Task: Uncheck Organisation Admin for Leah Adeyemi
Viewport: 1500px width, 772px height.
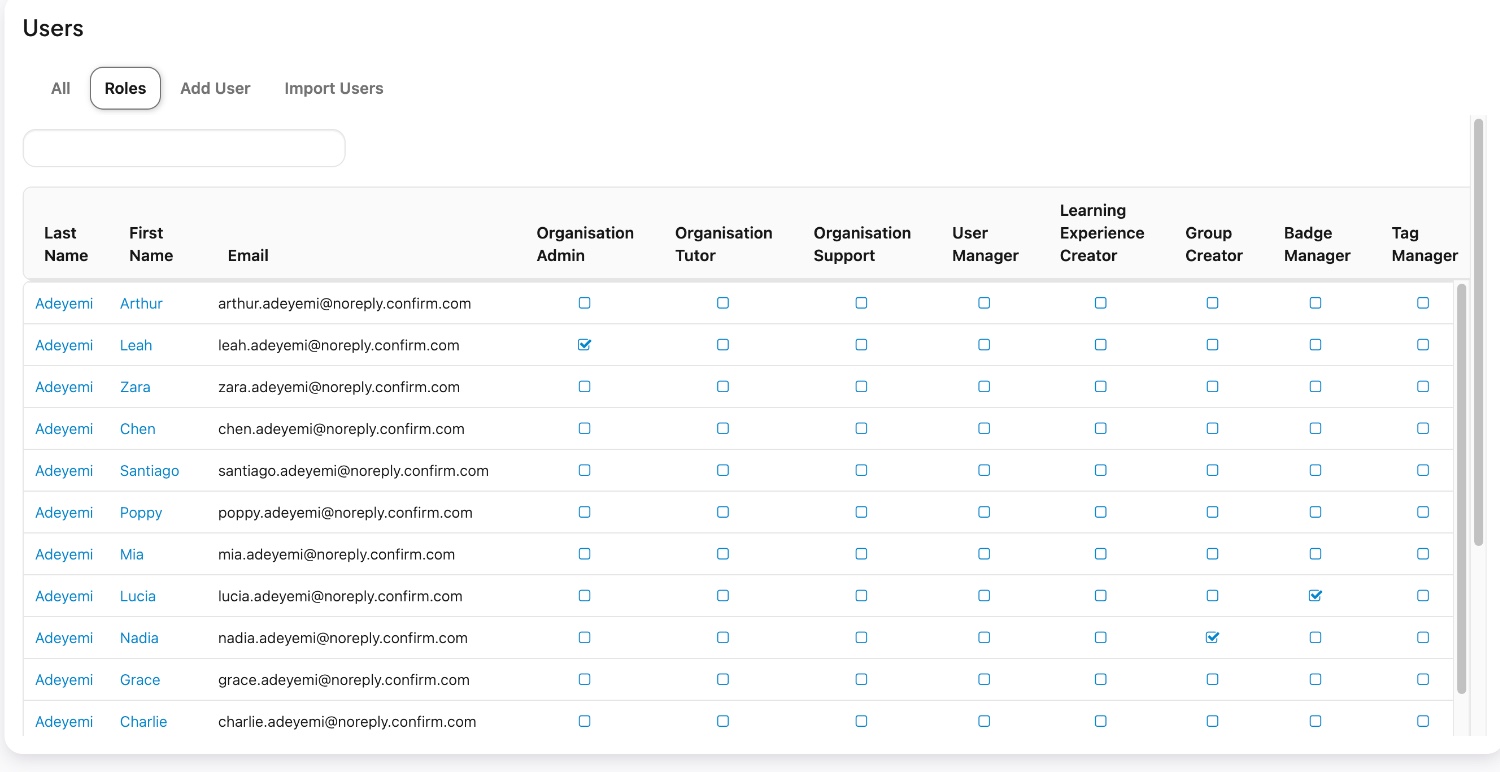Action: tap(585, 345)
